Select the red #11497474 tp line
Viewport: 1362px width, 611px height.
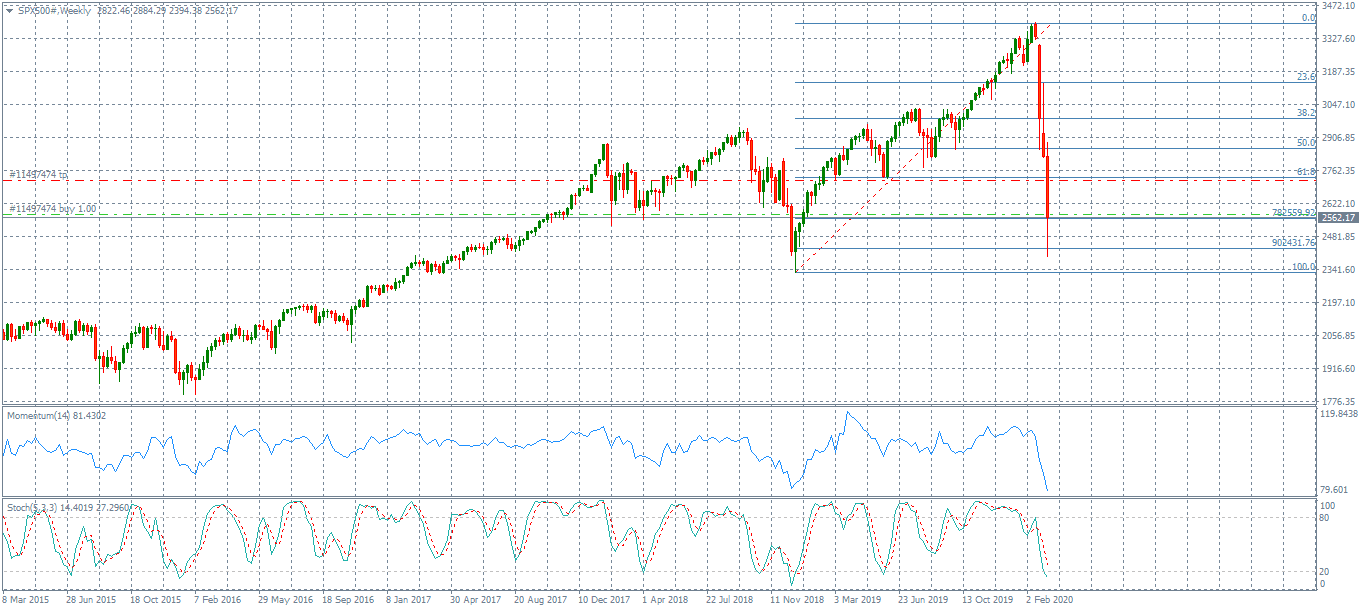coord(400,180)
